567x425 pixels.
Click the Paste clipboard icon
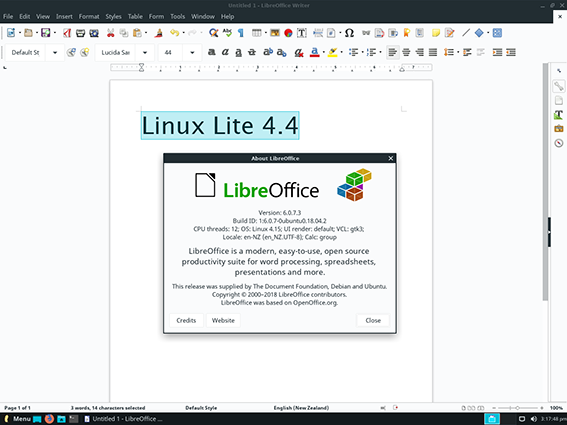137,33
